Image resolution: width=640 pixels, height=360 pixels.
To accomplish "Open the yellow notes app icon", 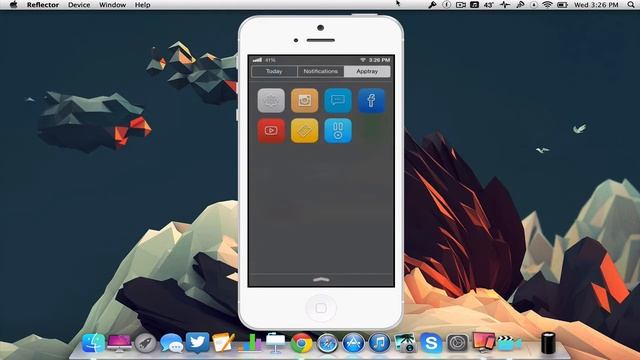I will tap(304, 131).
